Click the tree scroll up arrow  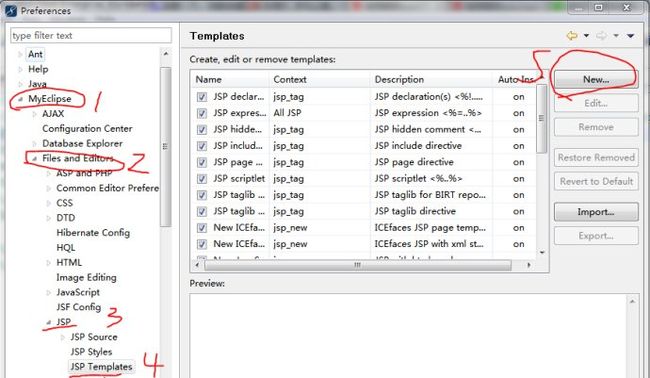point(166,54)
